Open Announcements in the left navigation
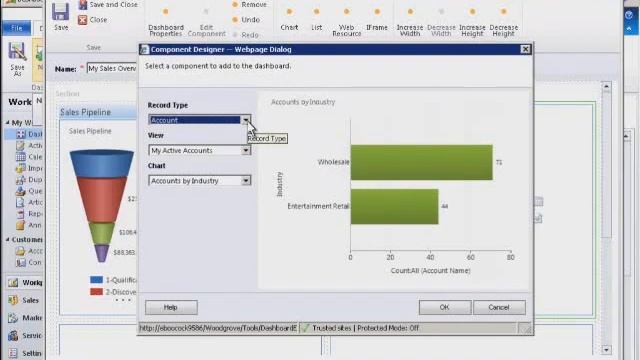640x360 pixels. pyautogui.click(x=29, y=225)
